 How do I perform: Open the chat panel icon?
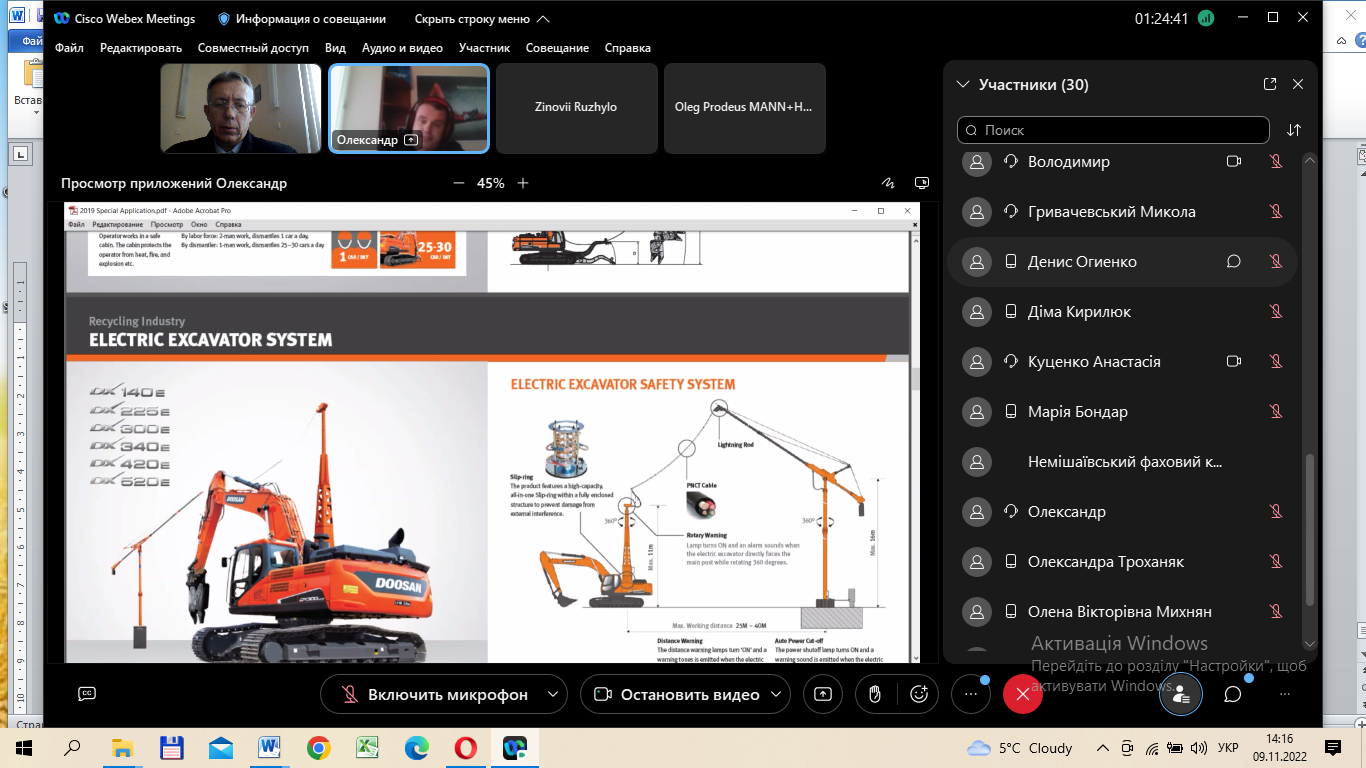(x=1233, y=694)
